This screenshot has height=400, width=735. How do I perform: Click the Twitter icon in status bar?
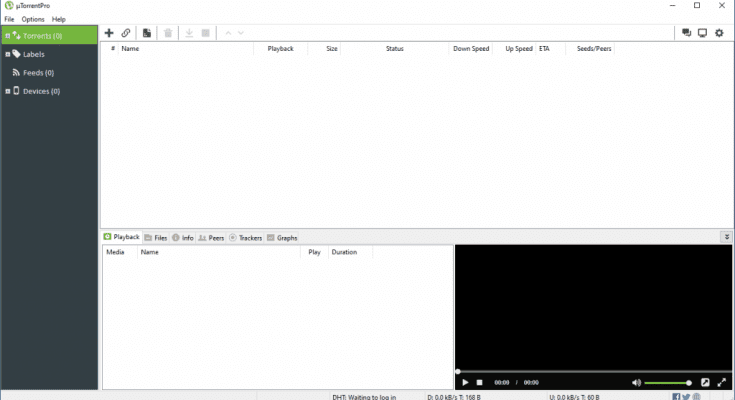click(687, 396)
